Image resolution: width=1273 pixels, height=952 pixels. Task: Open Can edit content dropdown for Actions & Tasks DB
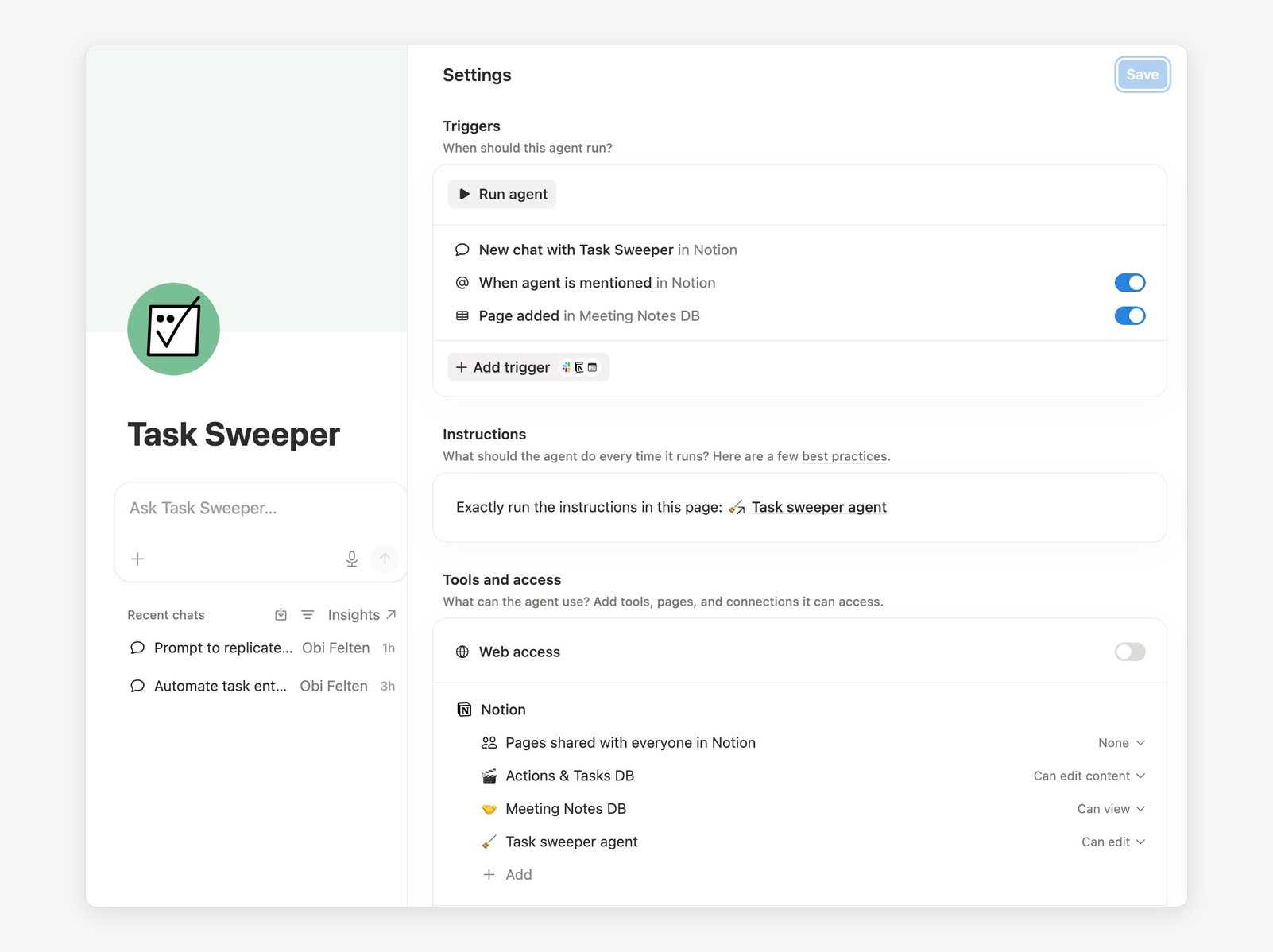1089,776
